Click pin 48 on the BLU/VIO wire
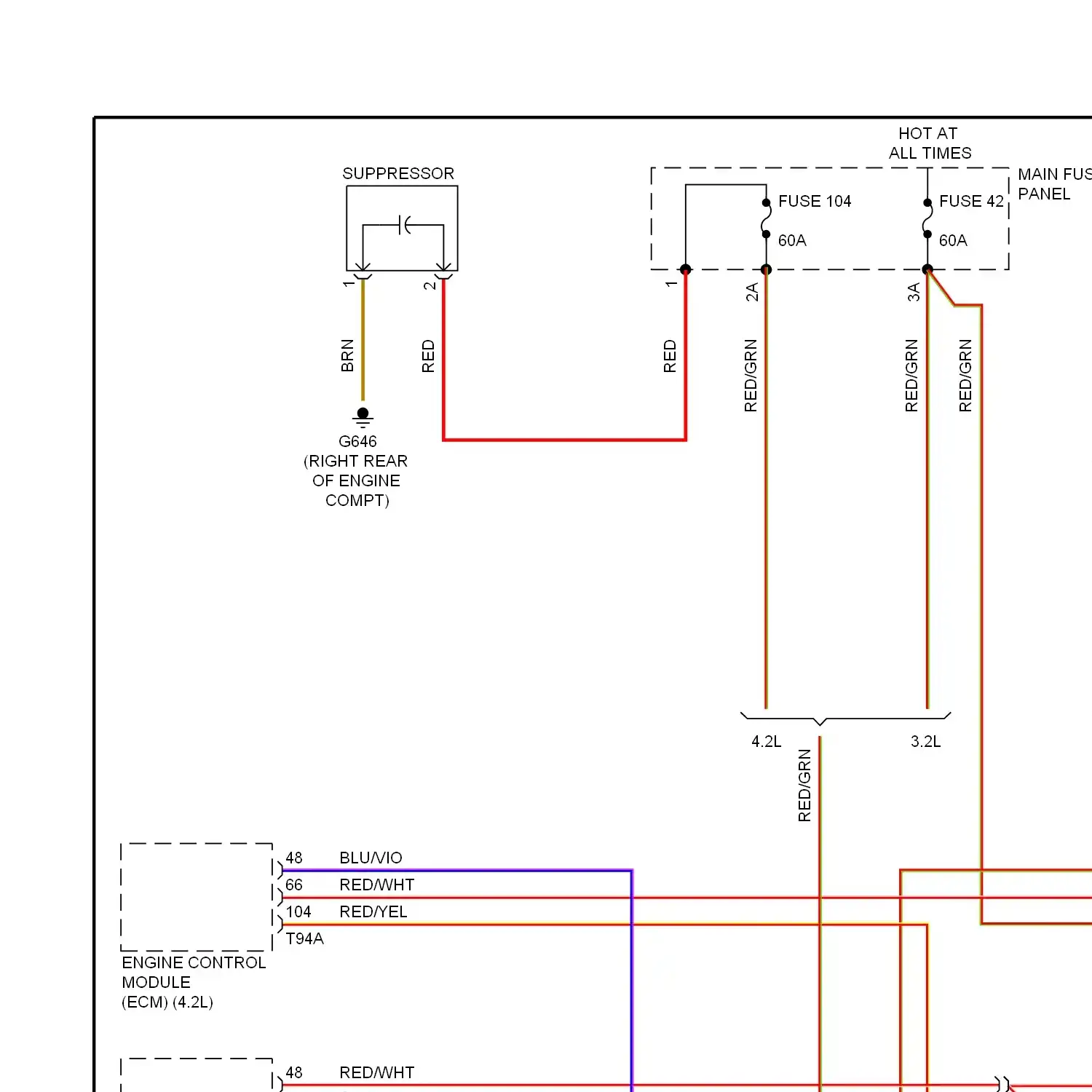The image size is (1092, 1092). click(x=293, y=858)
